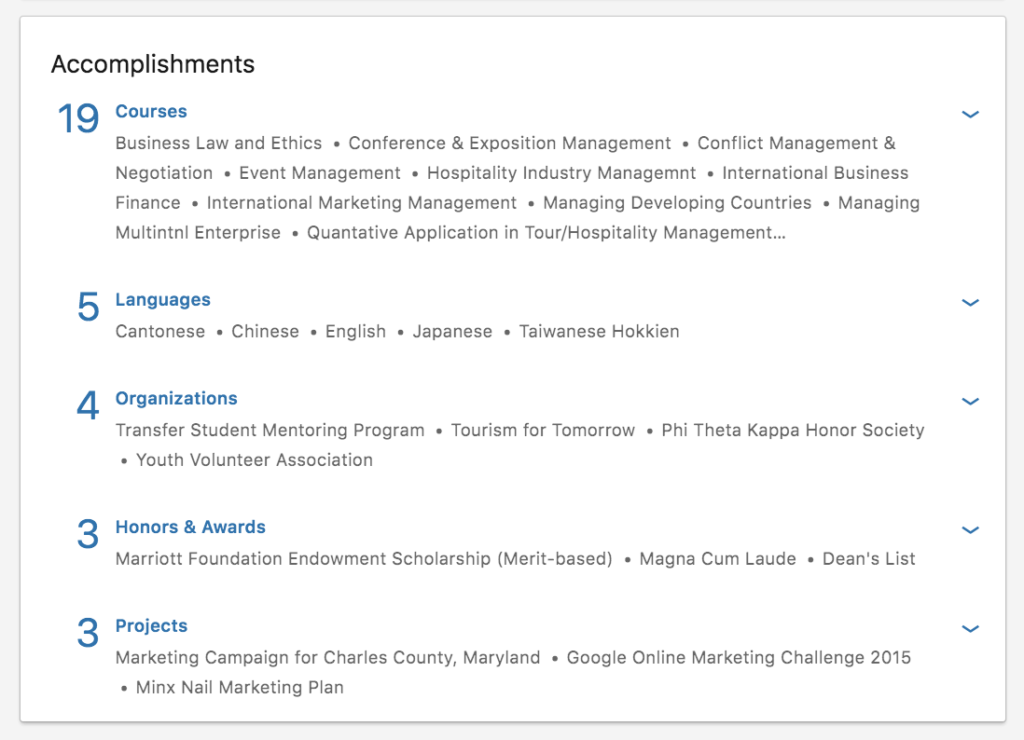Select the Japanese language entry
Image resolution: width=1024 pixels, height=740 pixels.
pyautogui.click(x=452, y=330)
